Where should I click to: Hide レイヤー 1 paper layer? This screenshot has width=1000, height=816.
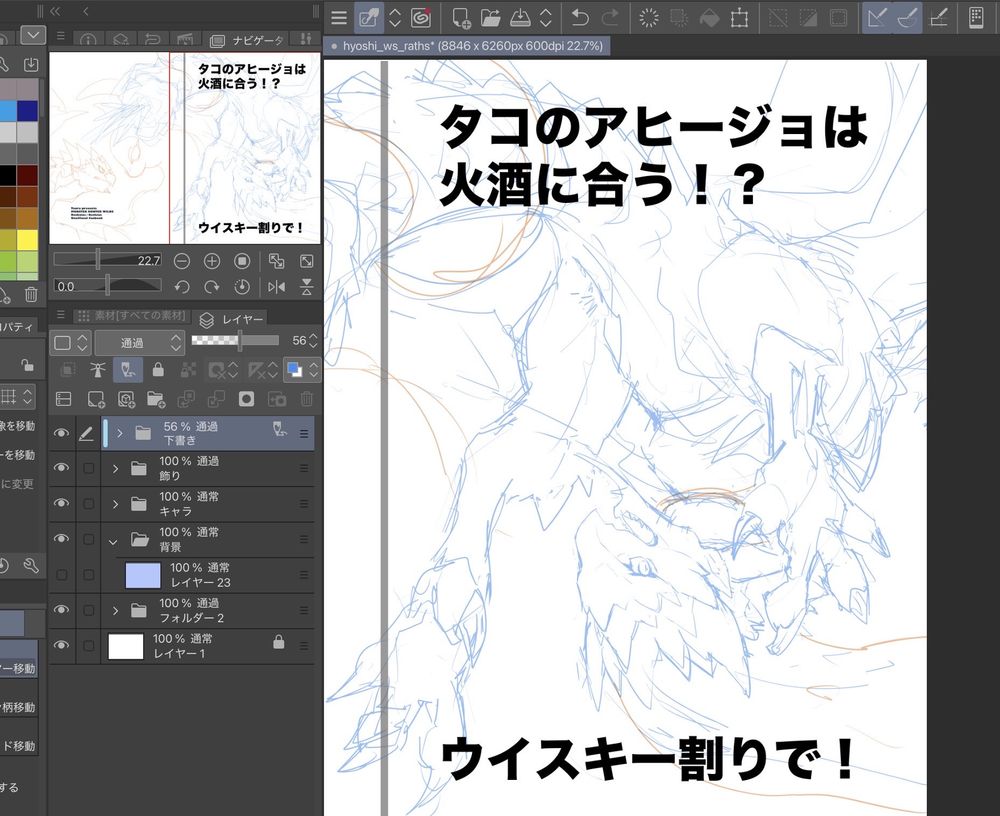61,645
